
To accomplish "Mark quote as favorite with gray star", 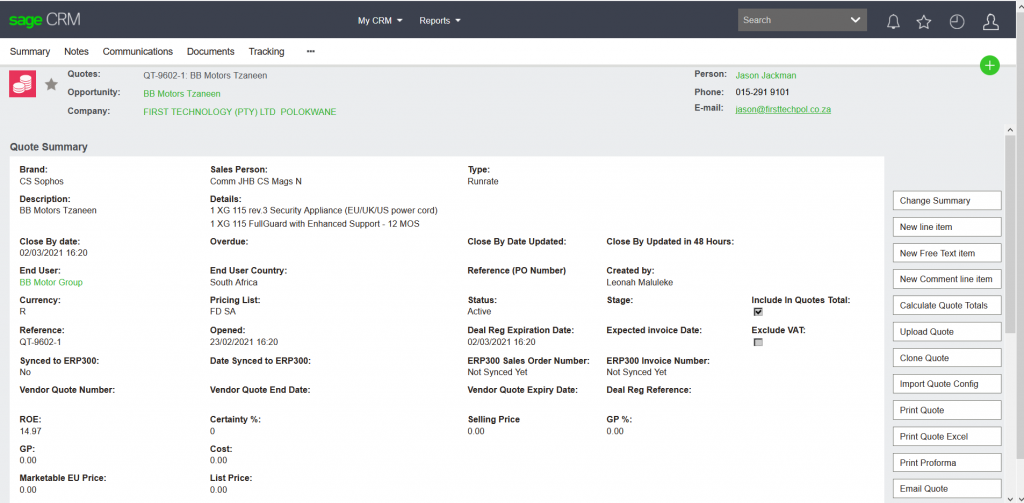I will click(x=51, y=85).
